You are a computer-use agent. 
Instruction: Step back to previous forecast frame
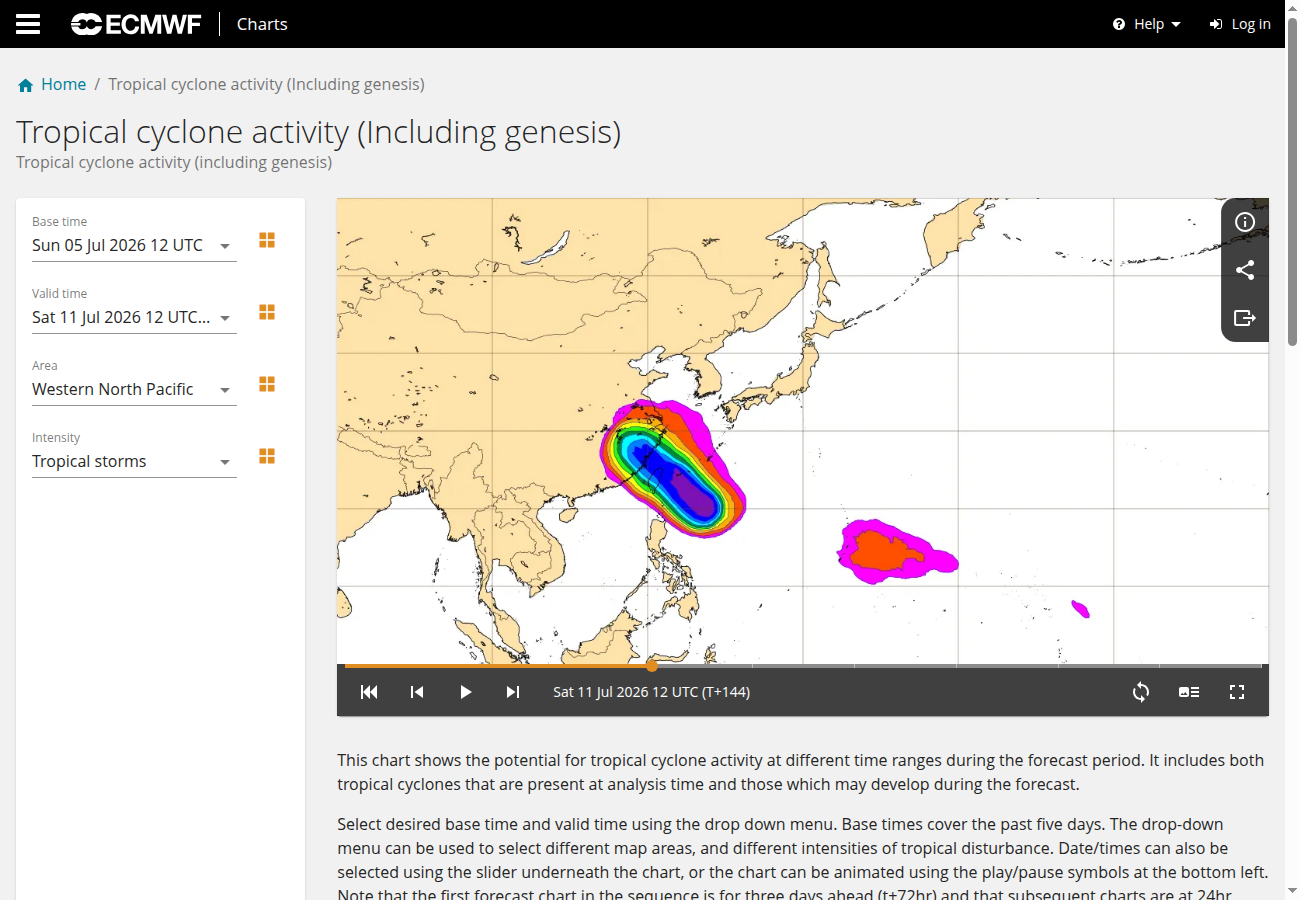[417, 692]
